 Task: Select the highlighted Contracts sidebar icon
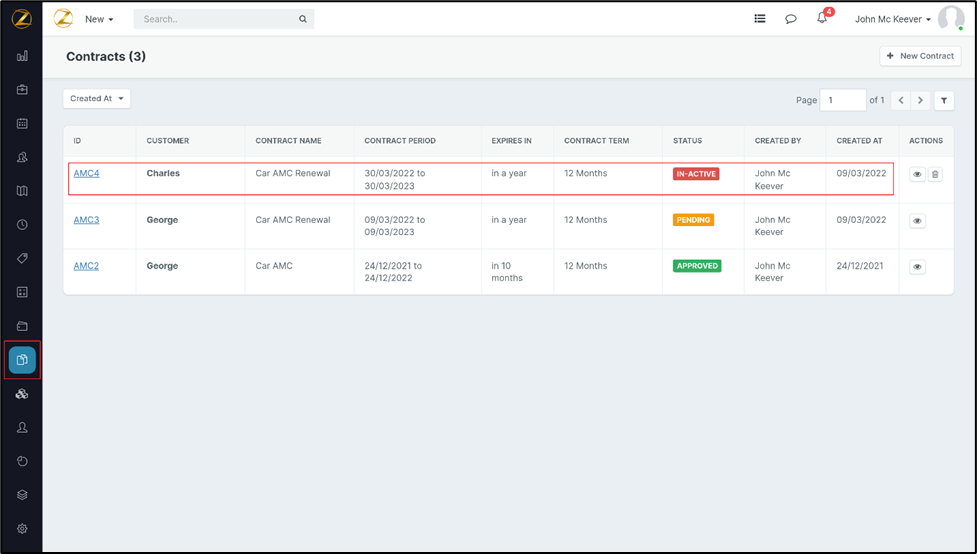22,360
